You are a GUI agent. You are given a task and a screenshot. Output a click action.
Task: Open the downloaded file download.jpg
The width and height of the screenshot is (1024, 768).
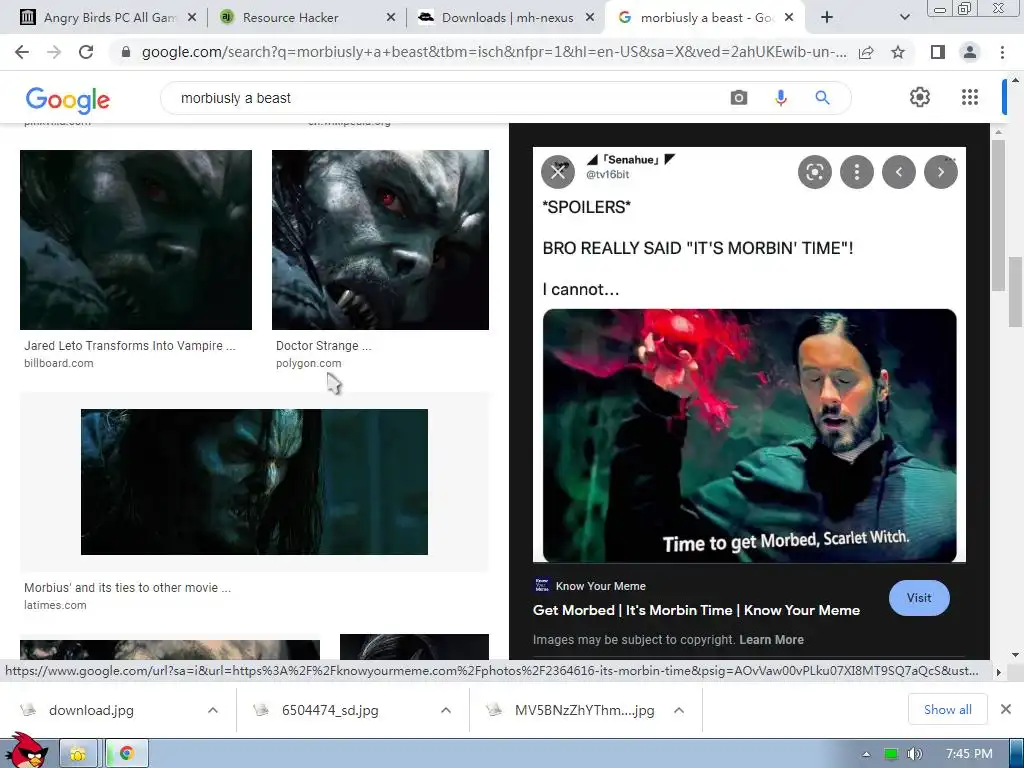(x=91, y=710)
